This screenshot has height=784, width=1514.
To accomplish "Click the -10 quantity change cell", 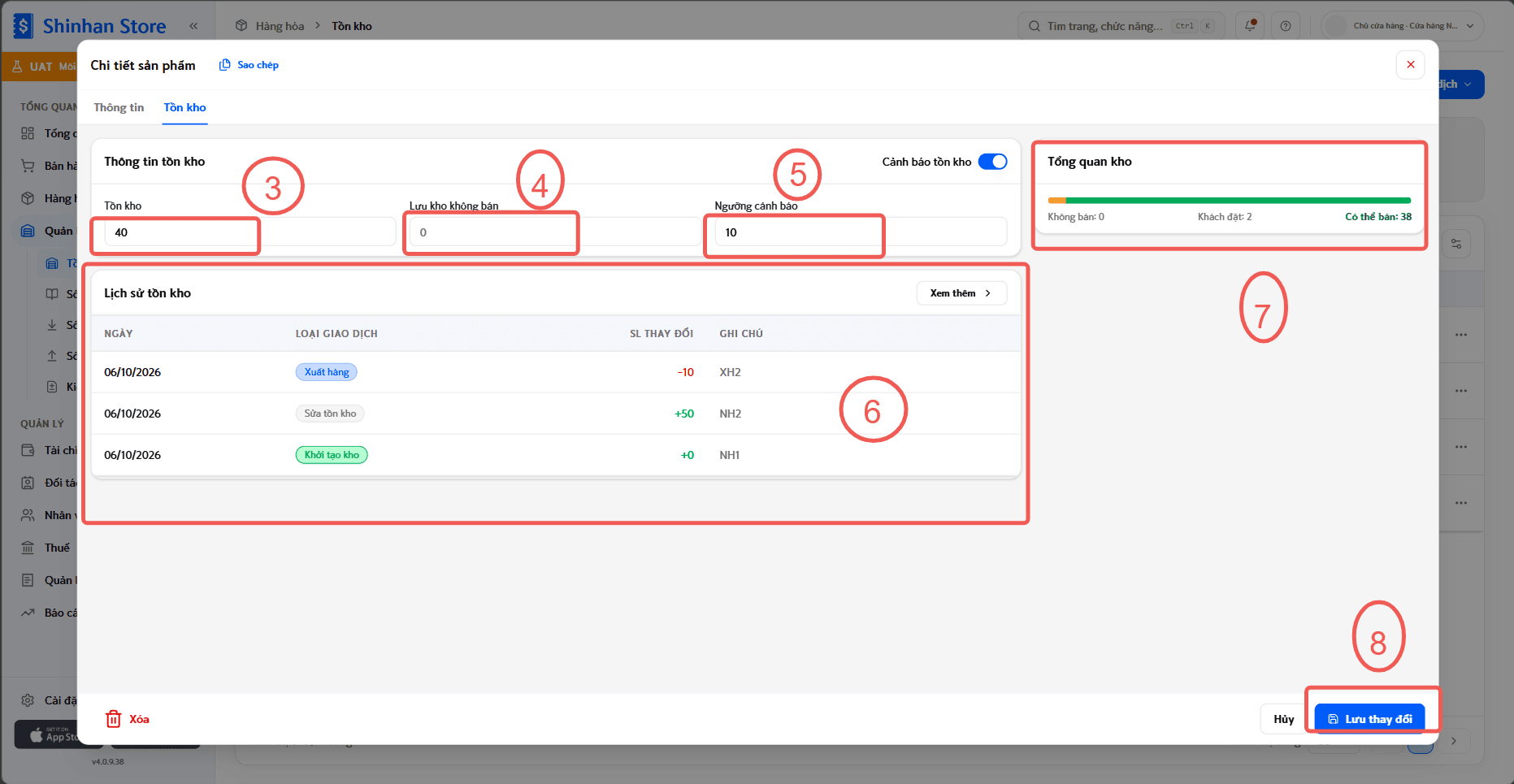I will (685, 372).
